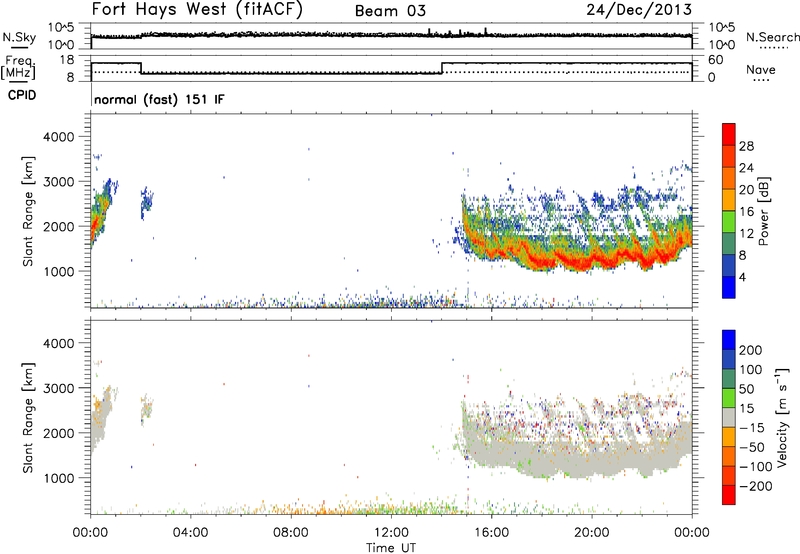Click the '60' Nave axis tick
Viewport: 800px width, 554px height.
coord(716,60)
